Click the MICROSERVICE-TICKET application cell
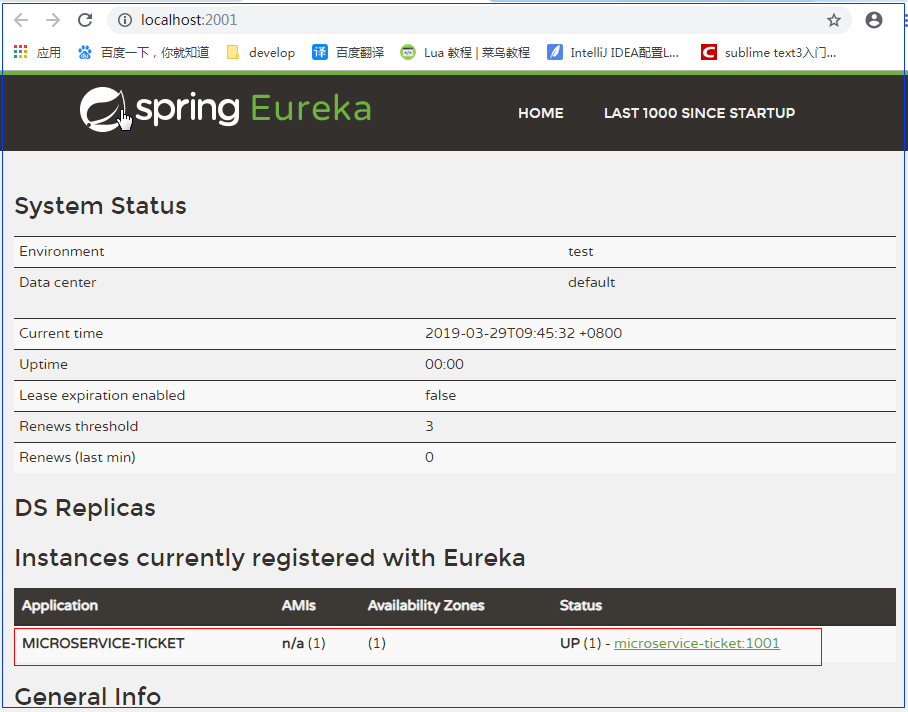The image size is (908, 712). (x=103, y=644)
